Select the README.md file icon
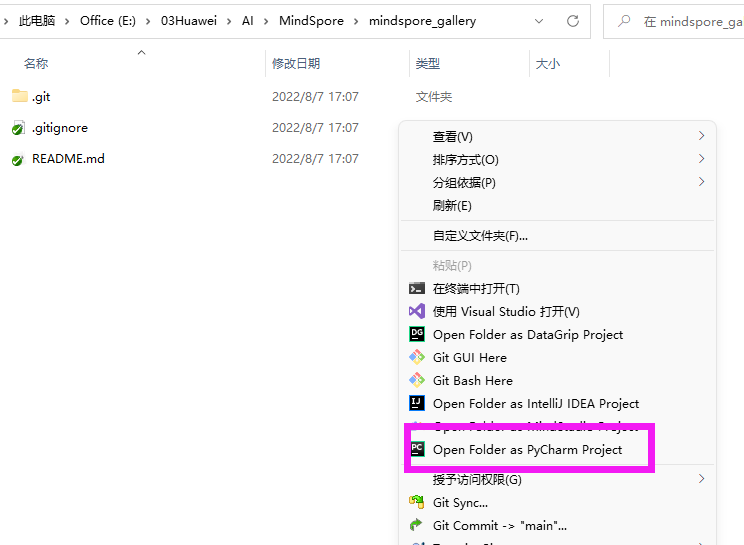Viewport: 744px width, 545px height. click(18, 159)
